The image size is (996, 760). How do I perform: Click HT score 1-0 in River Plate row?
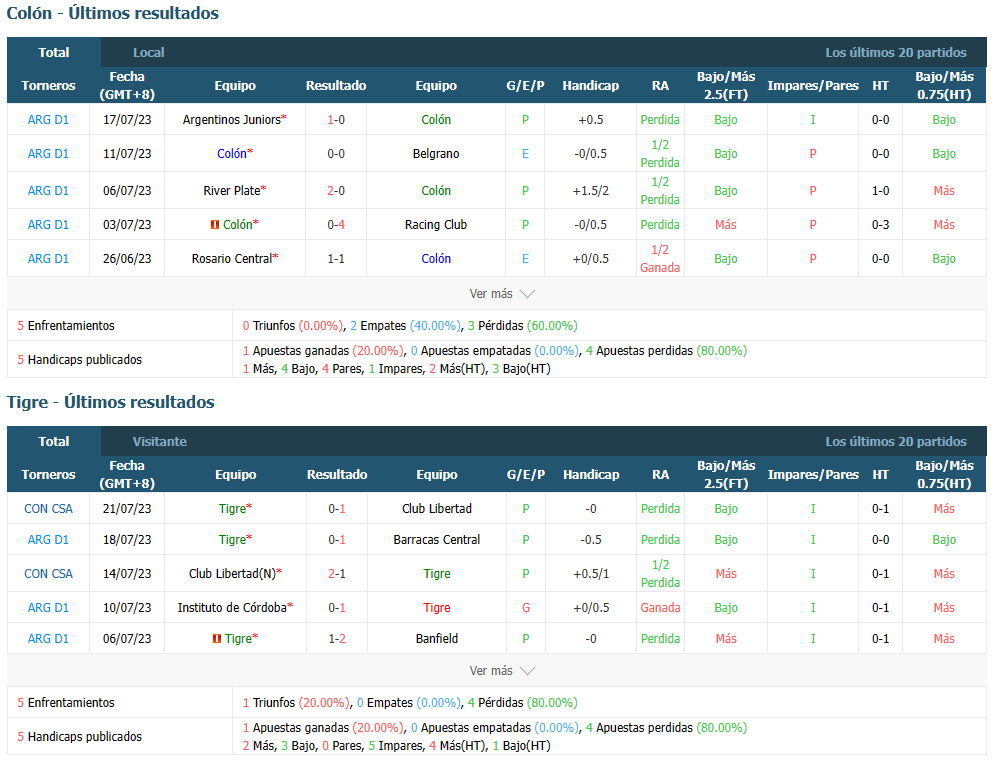click(880, 191)
